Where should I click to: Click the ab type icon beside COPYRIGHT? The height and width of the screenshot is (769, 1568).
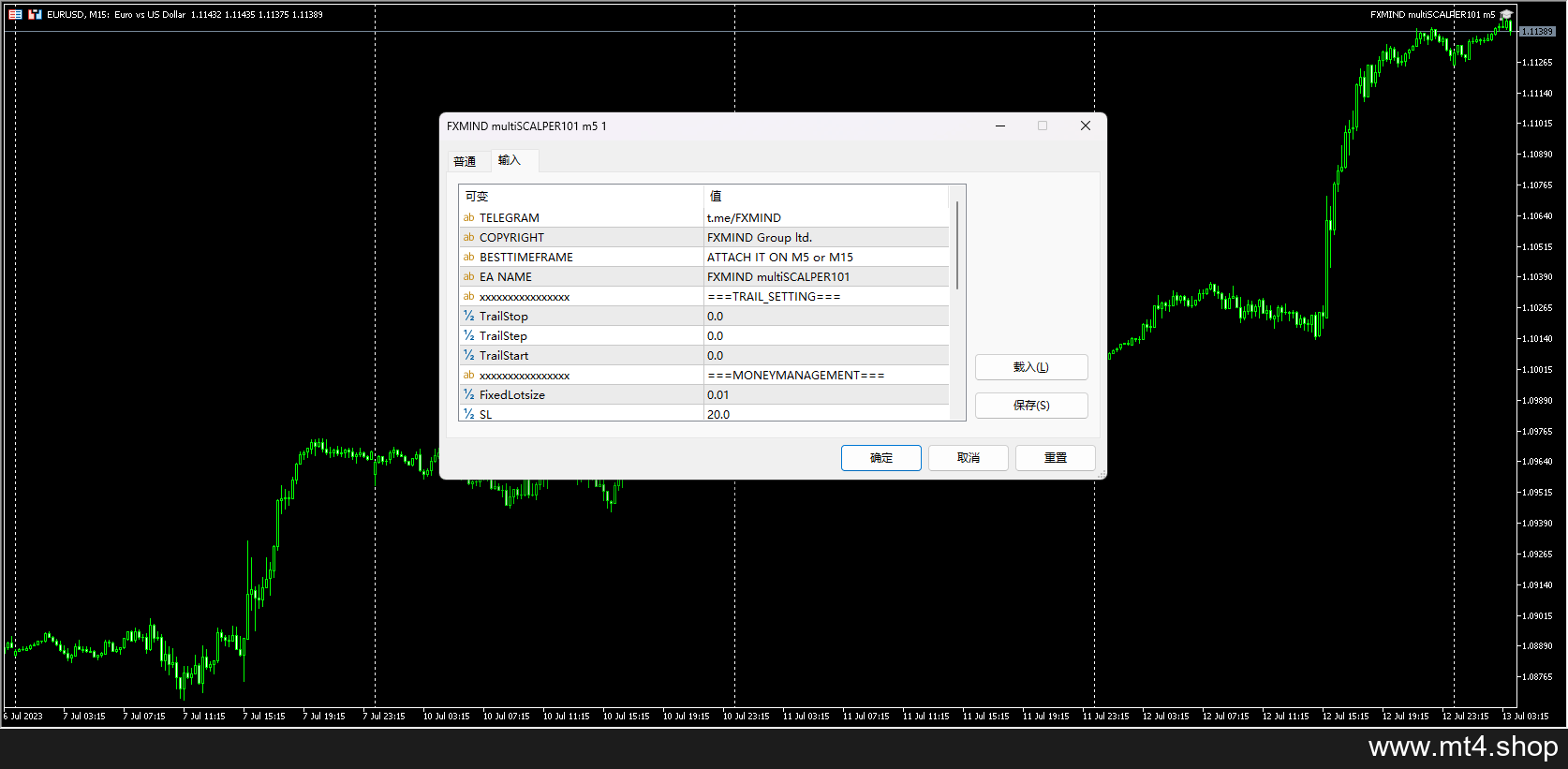click(x=468, y=237)
